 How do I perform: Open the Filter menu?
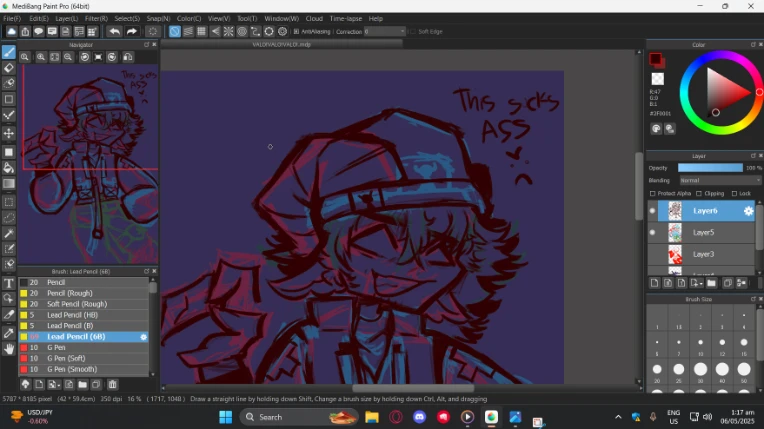pyautogui.click(x=96, y=19)
